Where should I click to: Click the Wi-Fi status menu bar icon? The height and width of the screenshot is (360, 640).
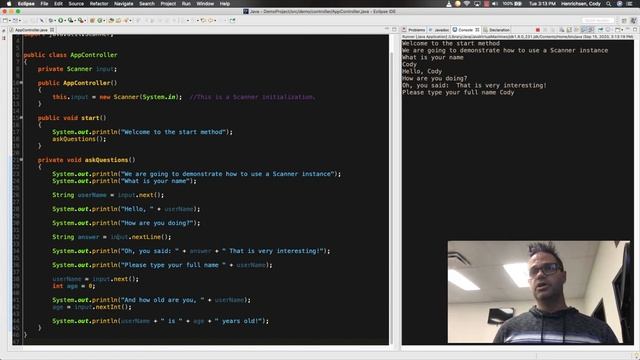[x=467, y=4]
